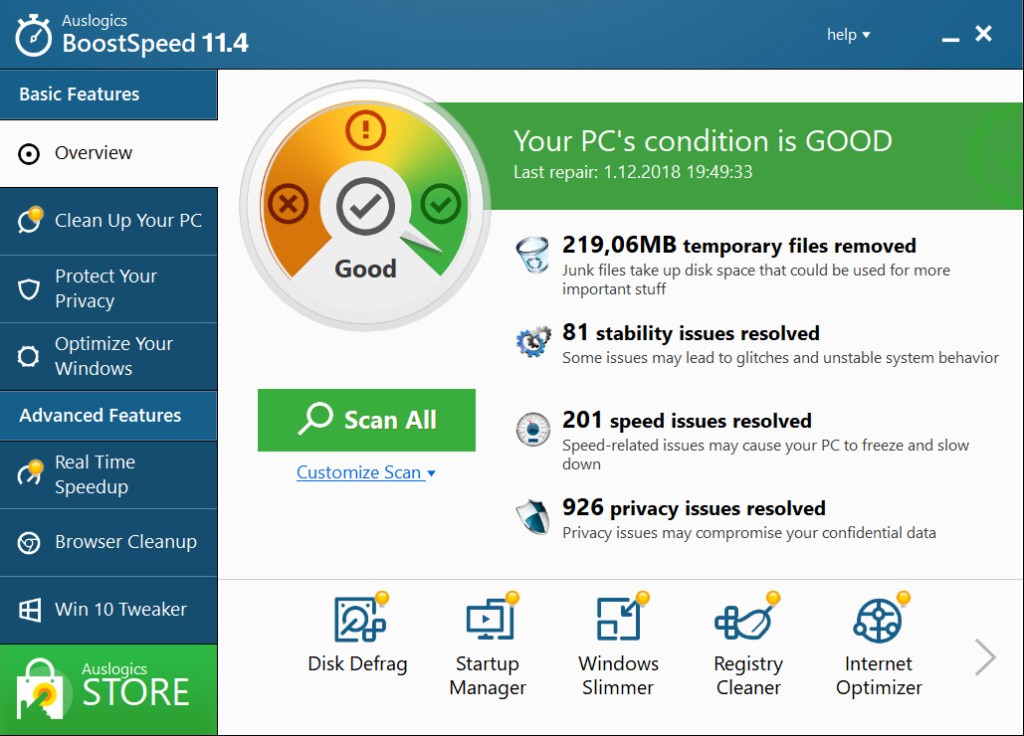Click the shield privacy issues icon
The height and width of the screenshot is (736, 1024).
pos(532,517)
